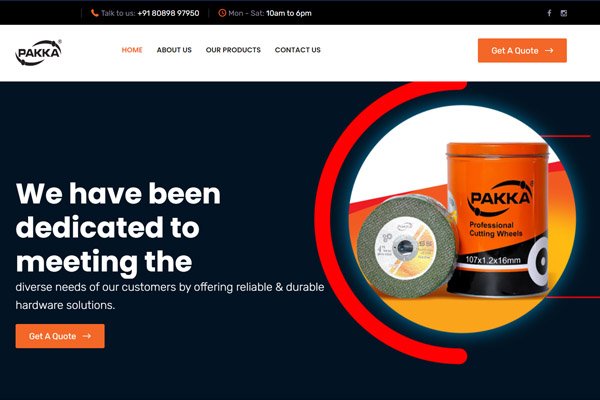This screenshot has width=600, height=400.
Task: Navigate to CONTACT US
Action: coord(298,50)
